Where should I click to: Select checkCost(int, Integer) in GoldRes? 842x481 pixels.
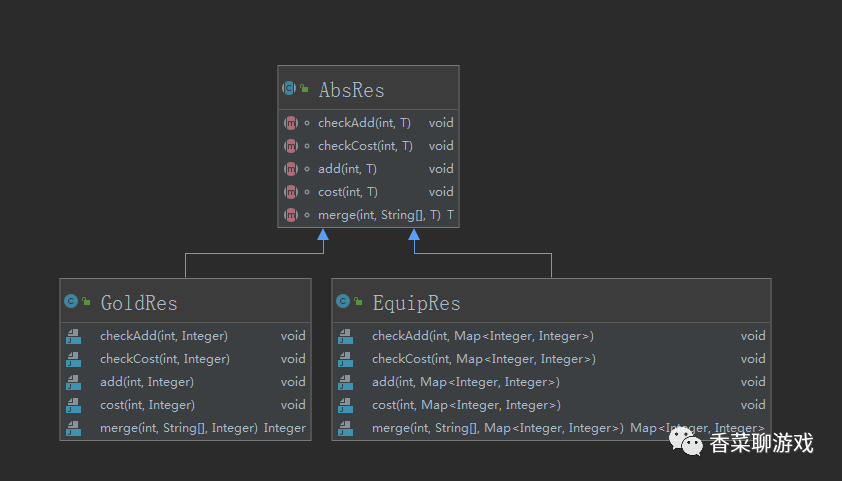[165, 359]
